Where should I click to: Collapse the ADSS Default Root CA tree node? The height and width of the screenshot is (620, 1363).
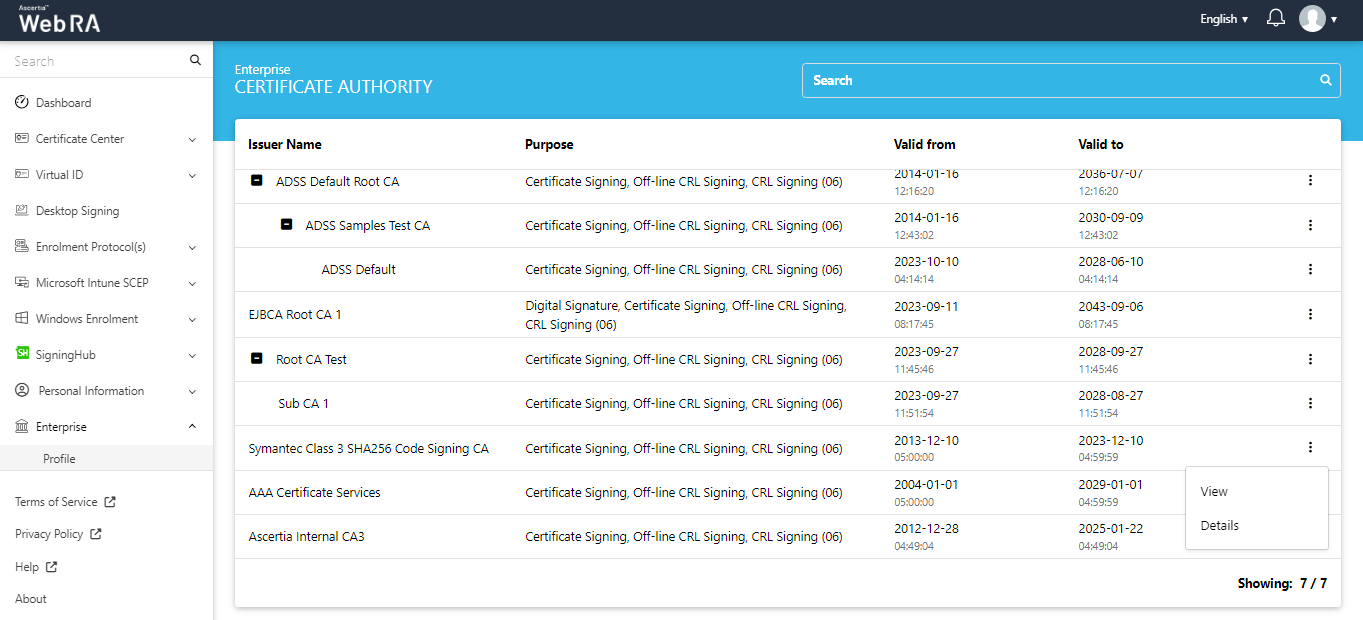(257, 182)
